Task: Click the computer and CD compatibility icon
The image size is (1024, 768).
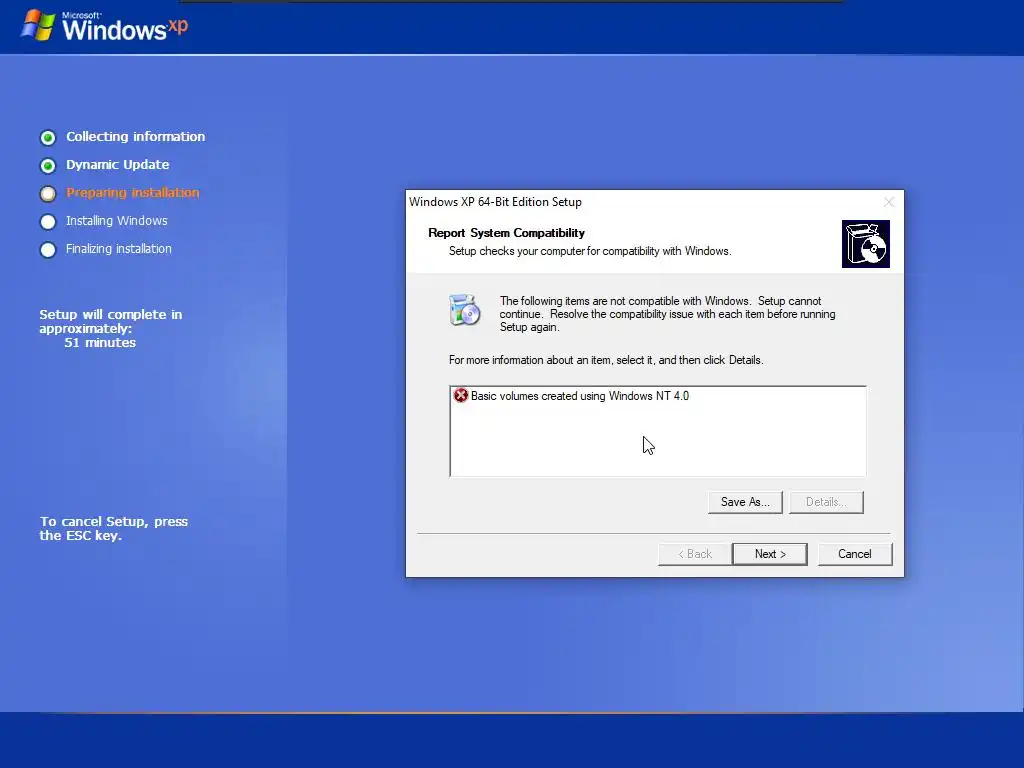Action: coord(464,310)
